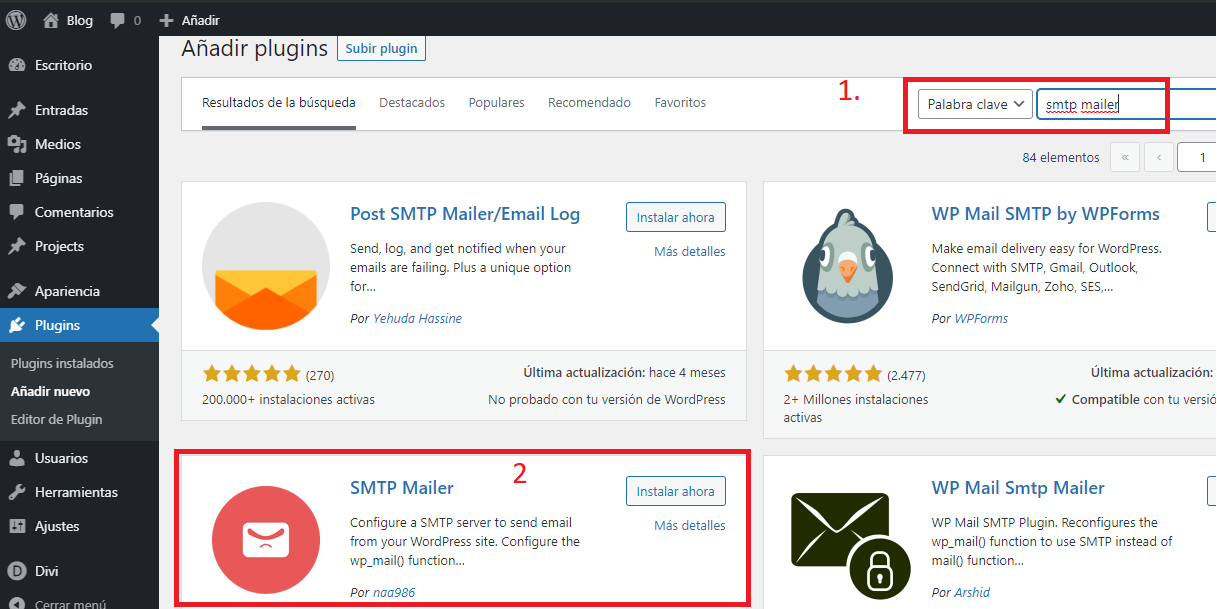Screen dimensions: 1217x609
Task: Open author Yehuda Hassine link
Action: click(417, 318)
